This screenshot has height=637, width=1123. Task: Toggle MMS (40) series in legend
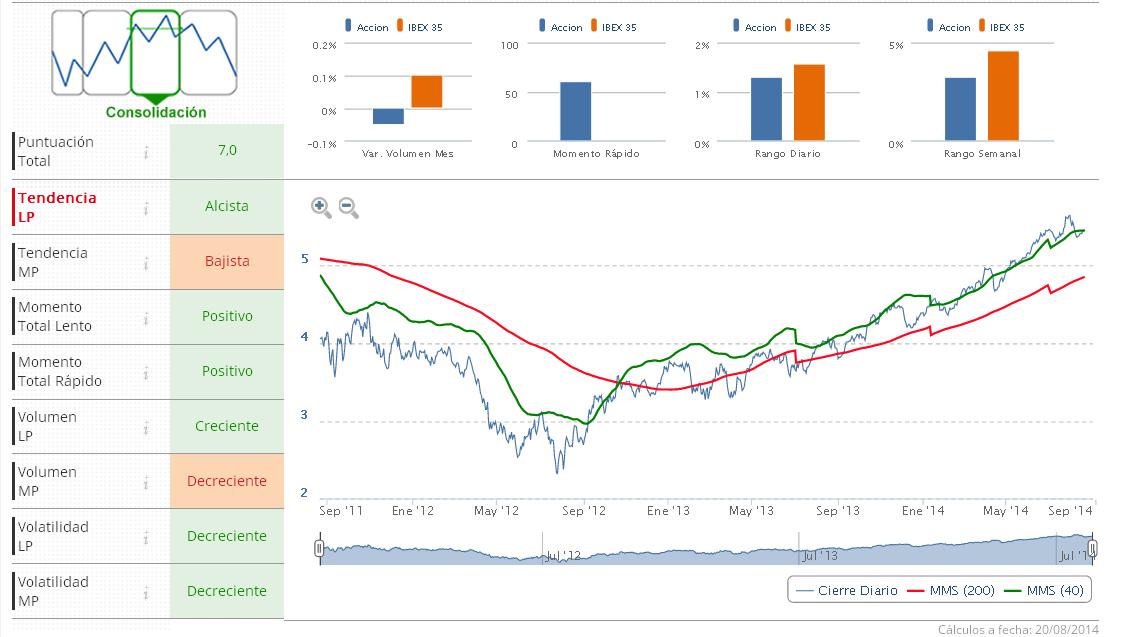point(1046,591)
